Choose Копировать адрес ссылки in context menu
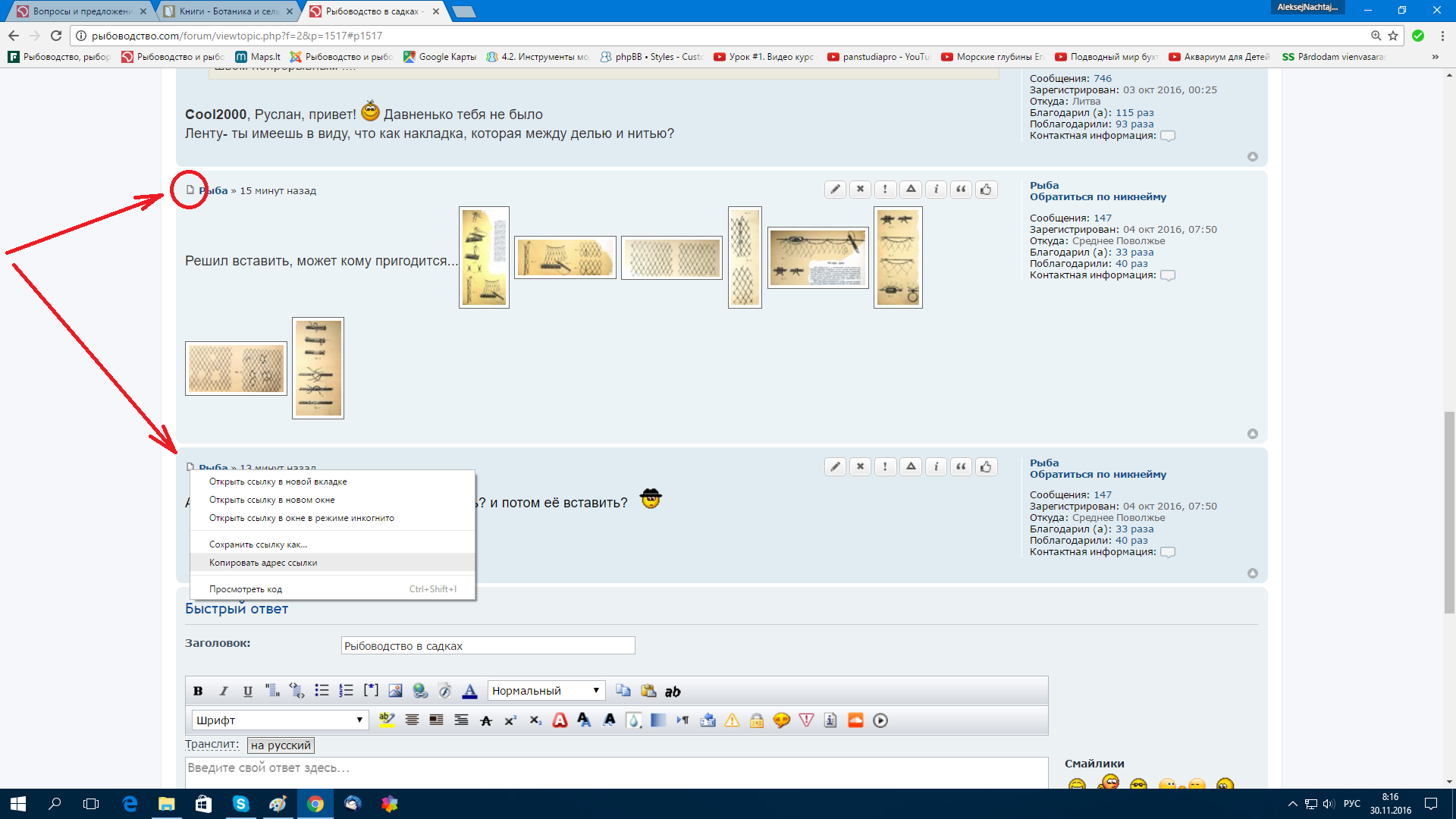Viewport: 1456px width, 819px height. click(263, 563)
